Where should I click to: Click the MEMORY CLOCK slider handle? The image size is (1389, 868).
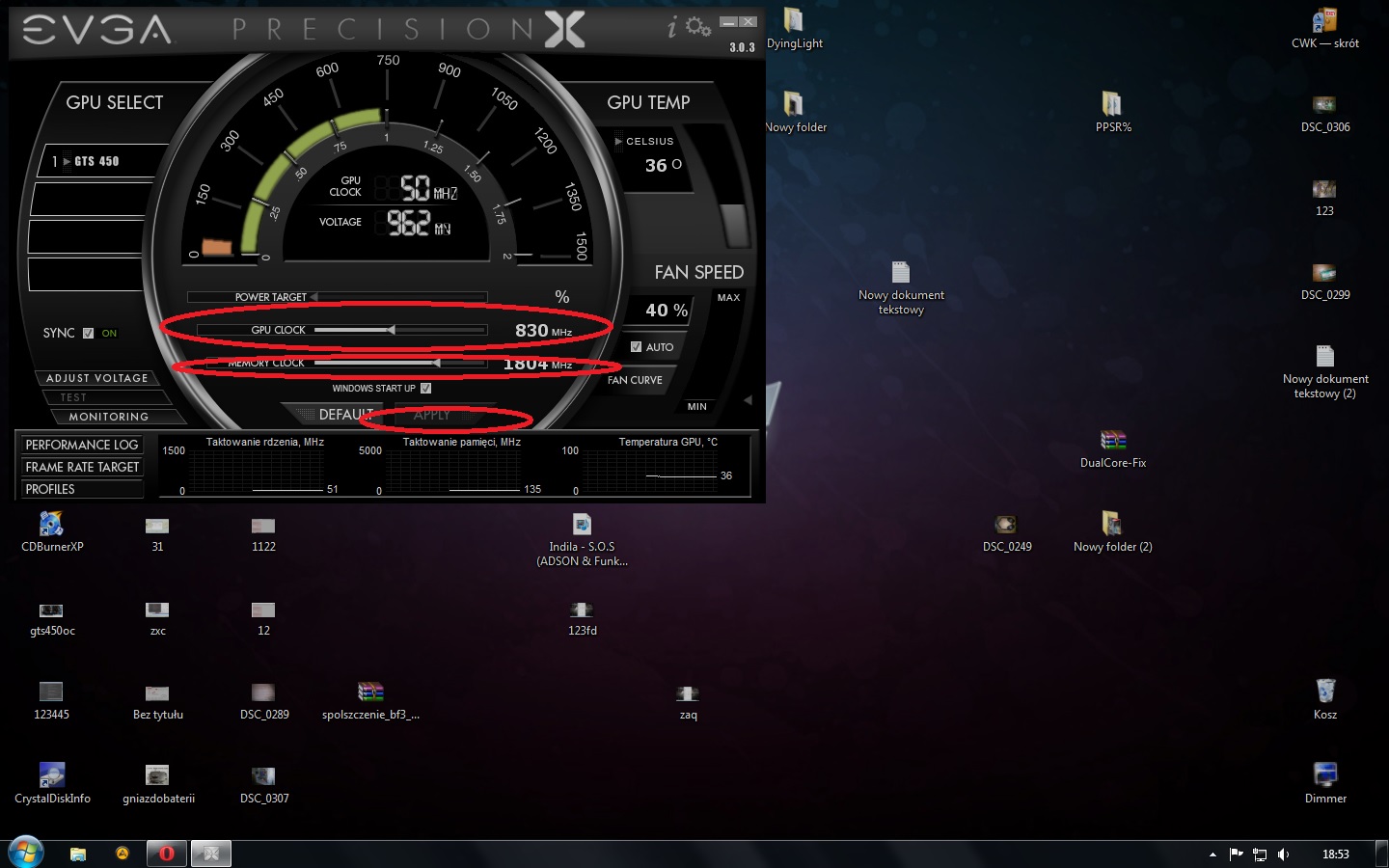click(x=437, y=363)
